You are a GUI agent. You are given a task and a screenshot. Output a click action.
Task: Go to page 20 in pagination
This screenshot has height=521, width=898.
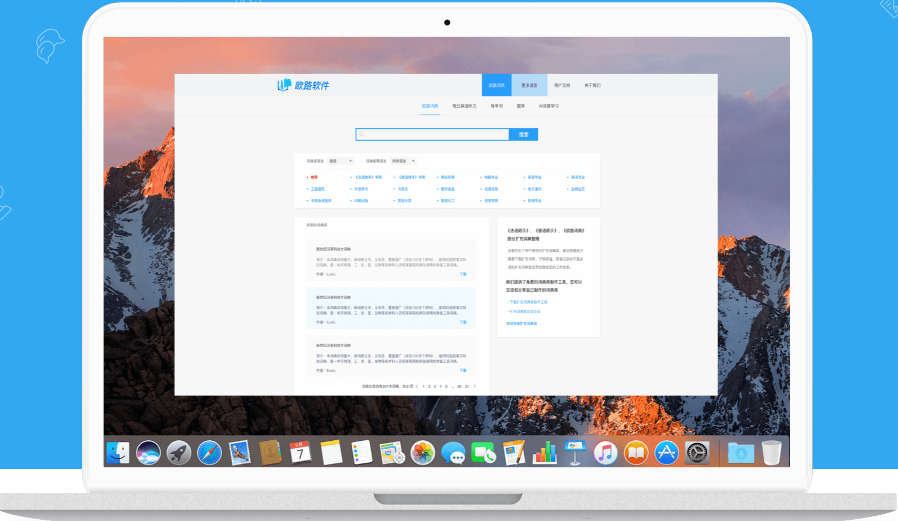pos(459,386)
